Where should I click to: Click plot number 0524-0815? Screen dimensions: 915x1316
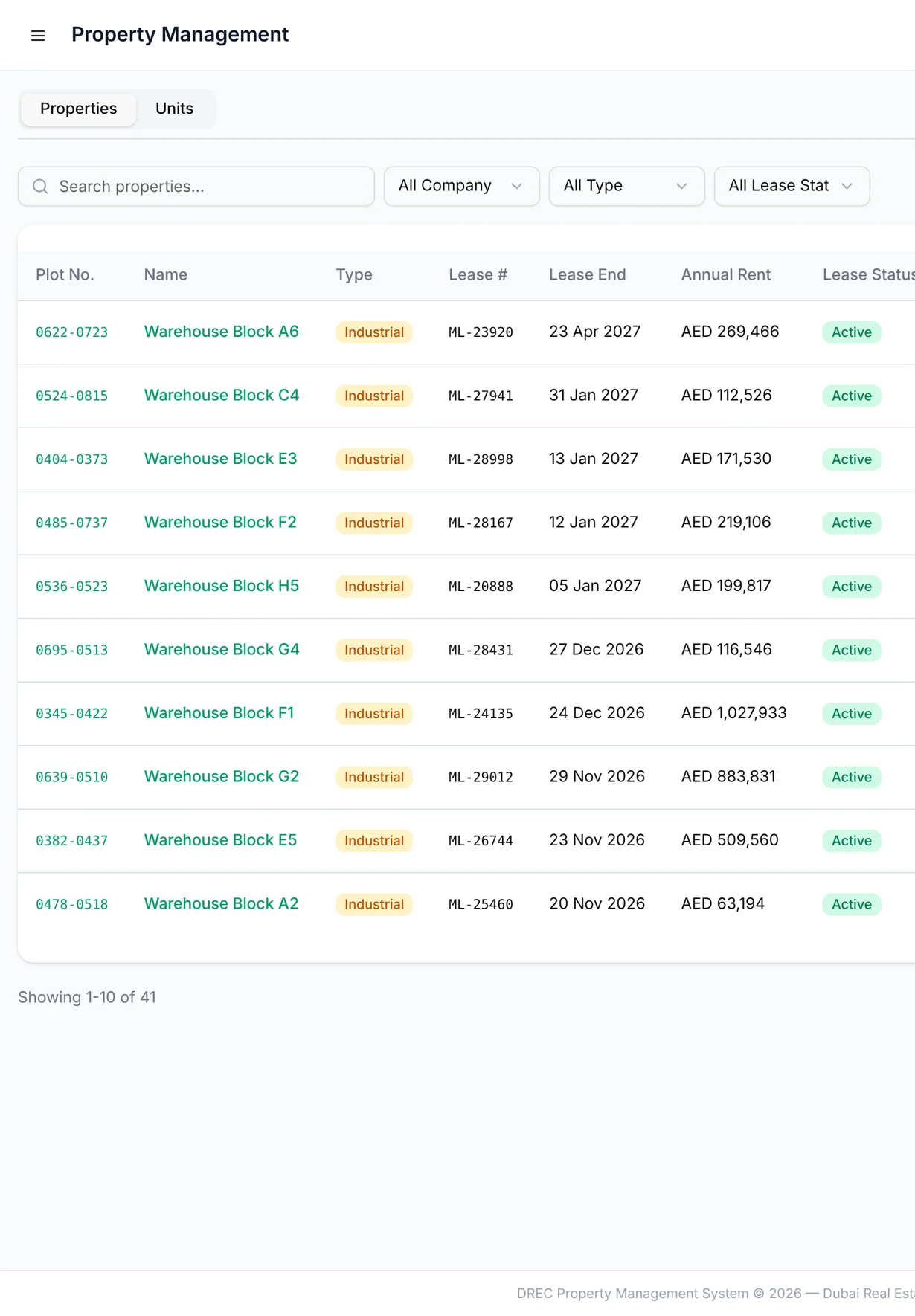pyautogui.click(x=72, y=396)
